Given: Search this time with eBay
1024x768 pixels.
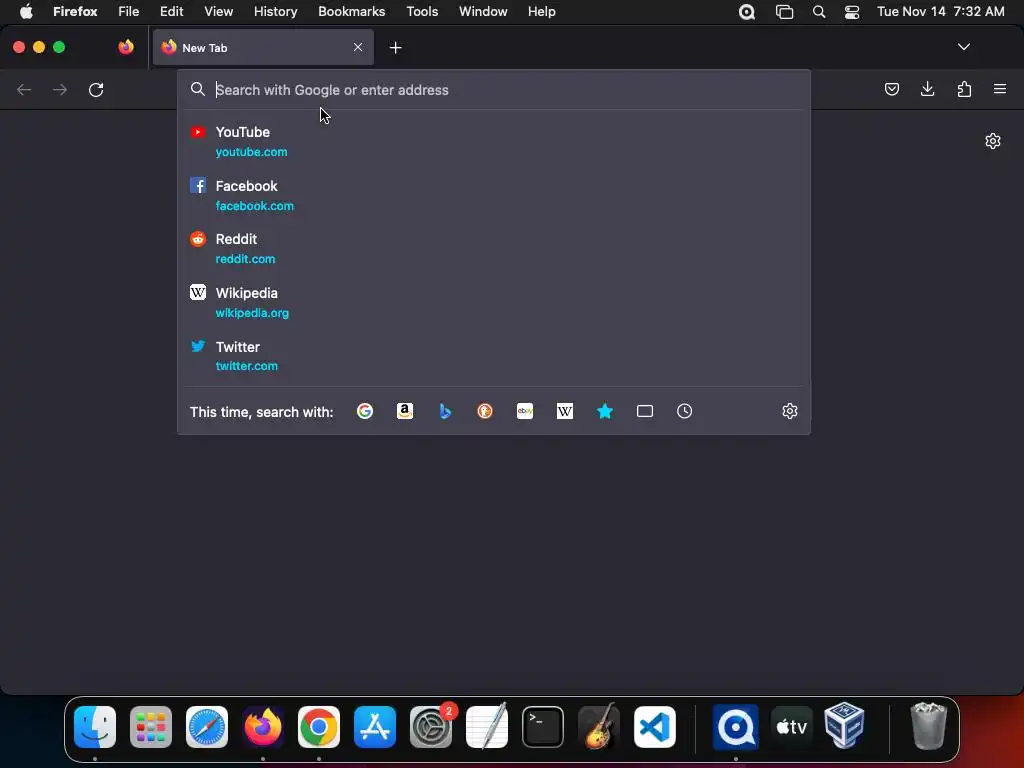Looking at the screenshot, I should pos(524,411).
